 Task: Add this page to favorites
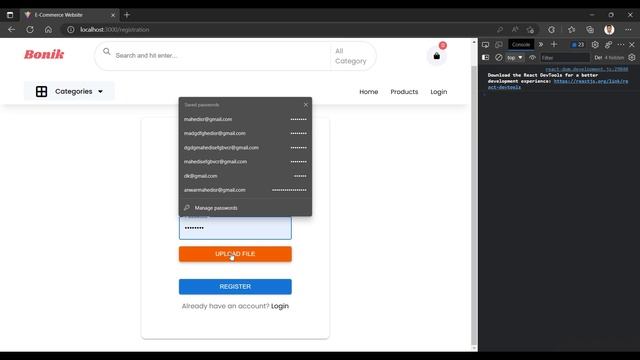[530, 29]
